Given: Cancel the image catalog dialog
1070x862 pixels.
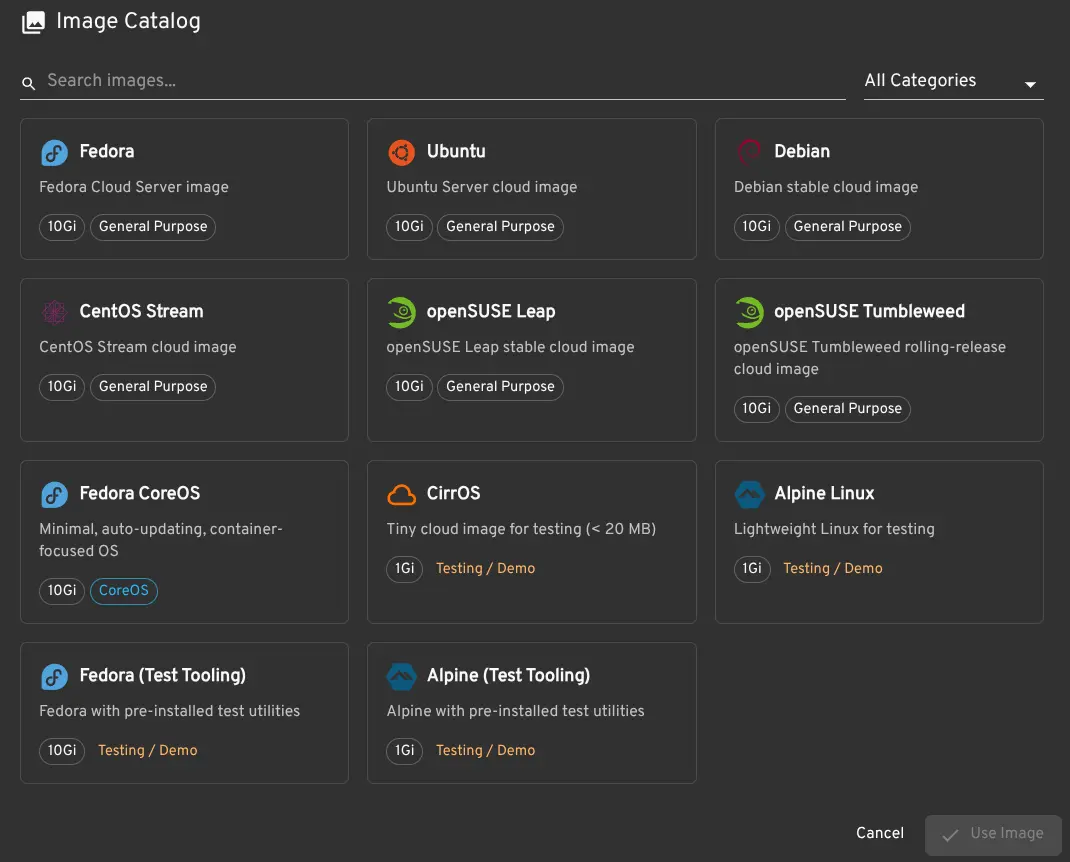Looking at the screenshot, I should tap(880, 833).
